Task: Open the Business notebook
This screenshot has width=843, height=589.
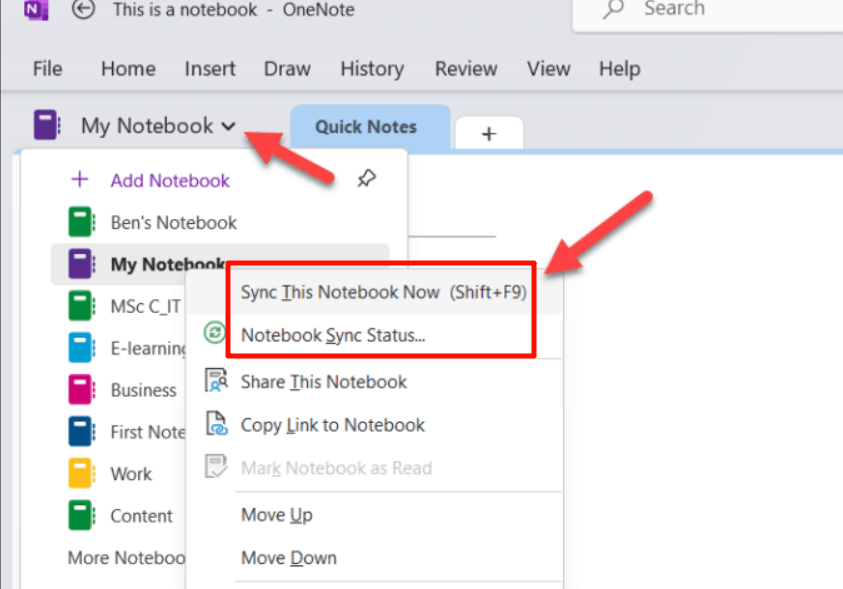Action: pos(144,390)
